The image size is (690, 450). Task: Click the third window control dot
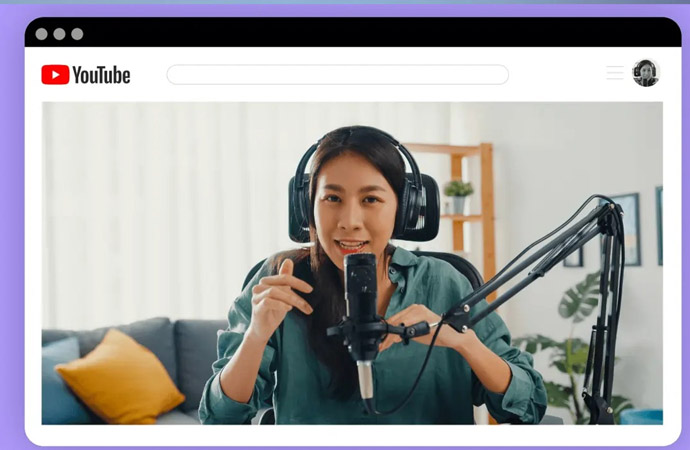coord(77,34)
